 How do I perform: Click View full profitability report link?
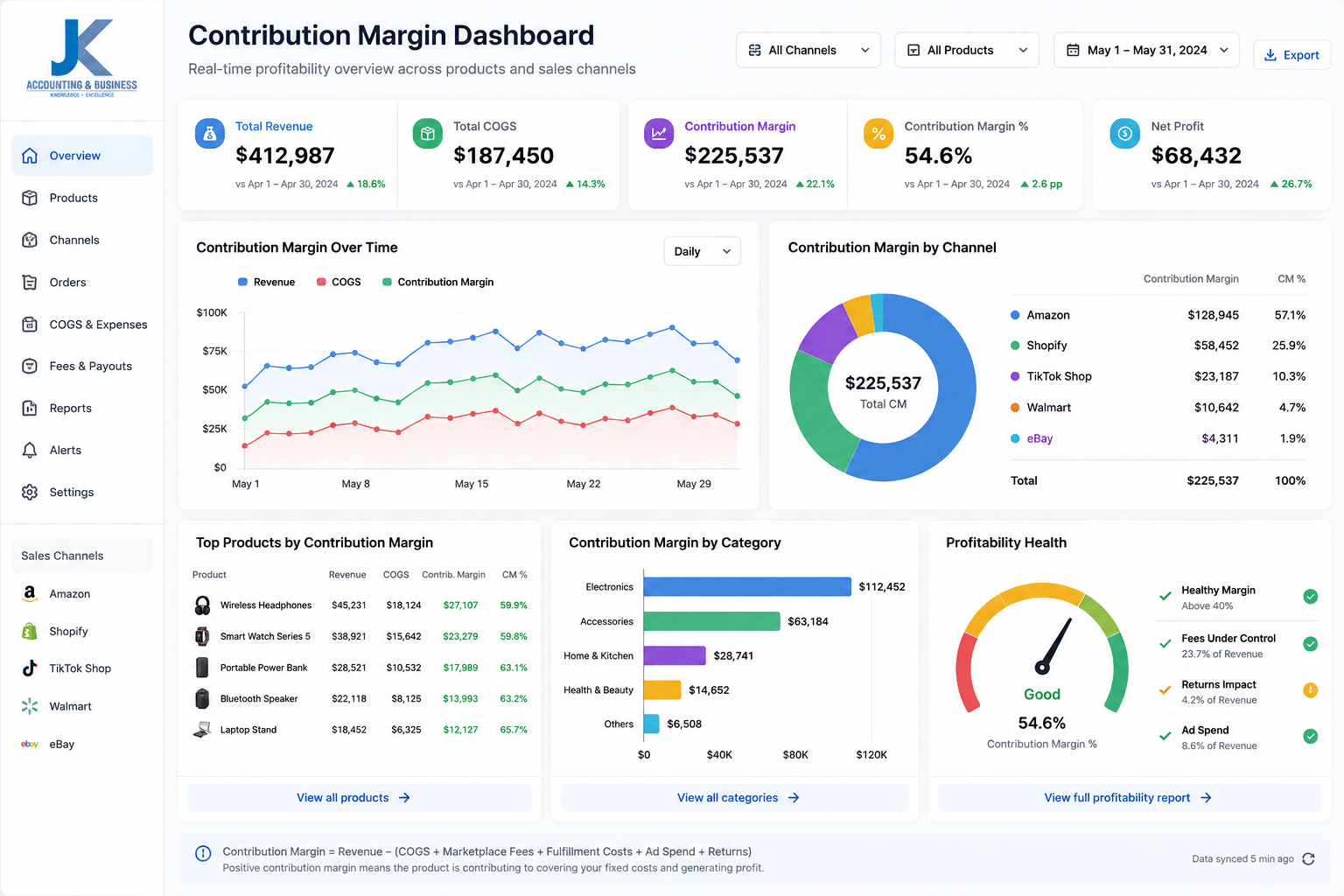tap(1129, 797)
